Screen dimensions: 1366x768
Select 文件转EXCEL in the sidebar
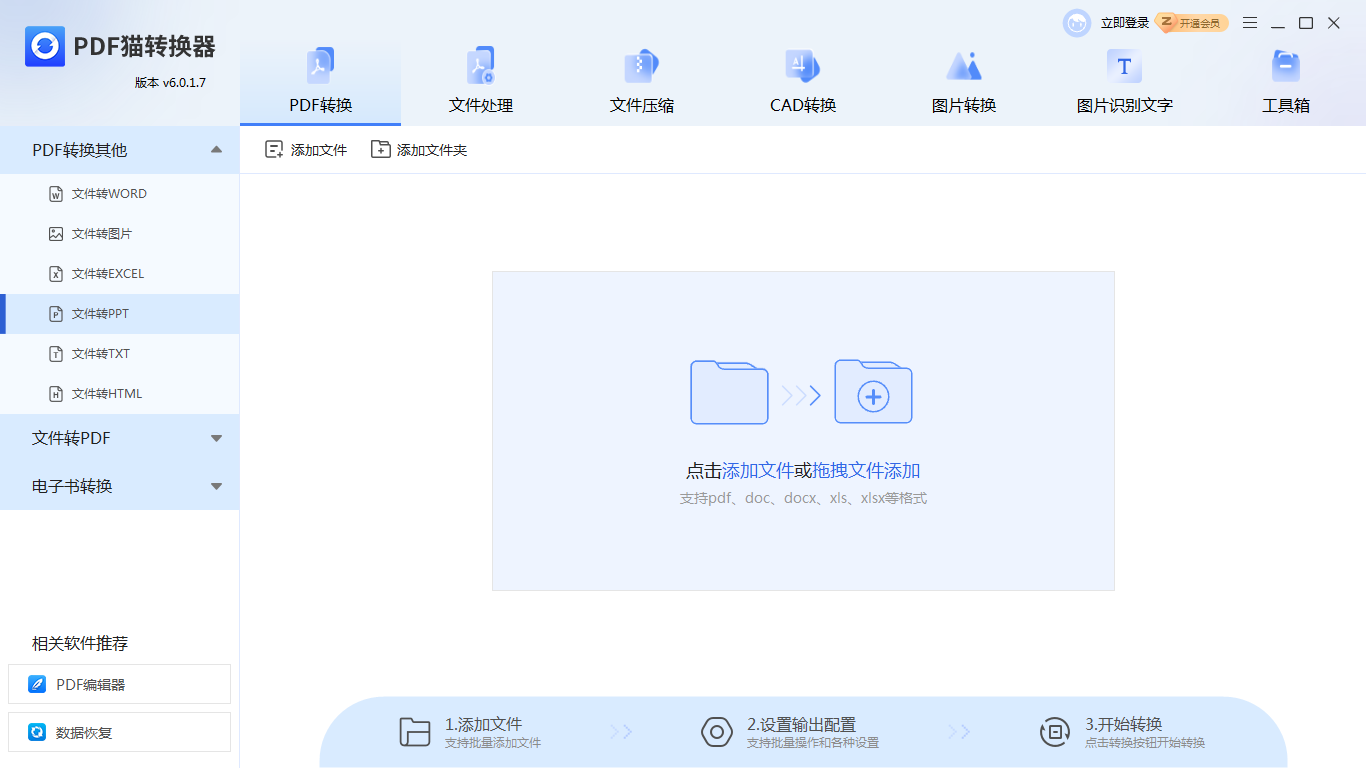click(119, 274)
